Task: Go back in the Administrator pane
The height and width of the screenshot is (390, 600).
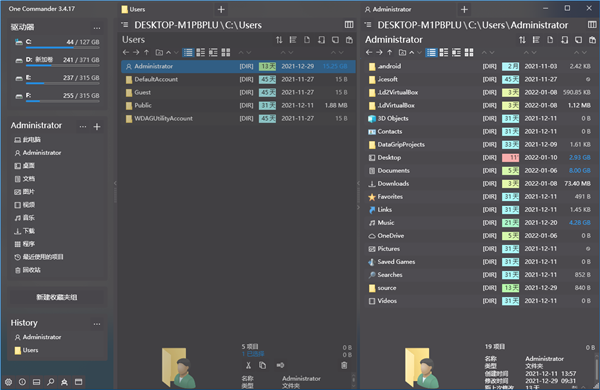Action: 369,52
